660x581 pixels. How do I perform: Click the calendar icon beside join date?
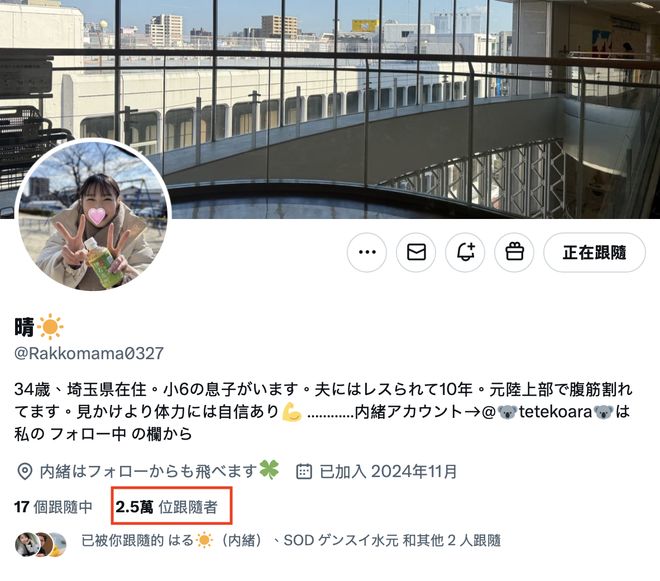tap(304, 471)
